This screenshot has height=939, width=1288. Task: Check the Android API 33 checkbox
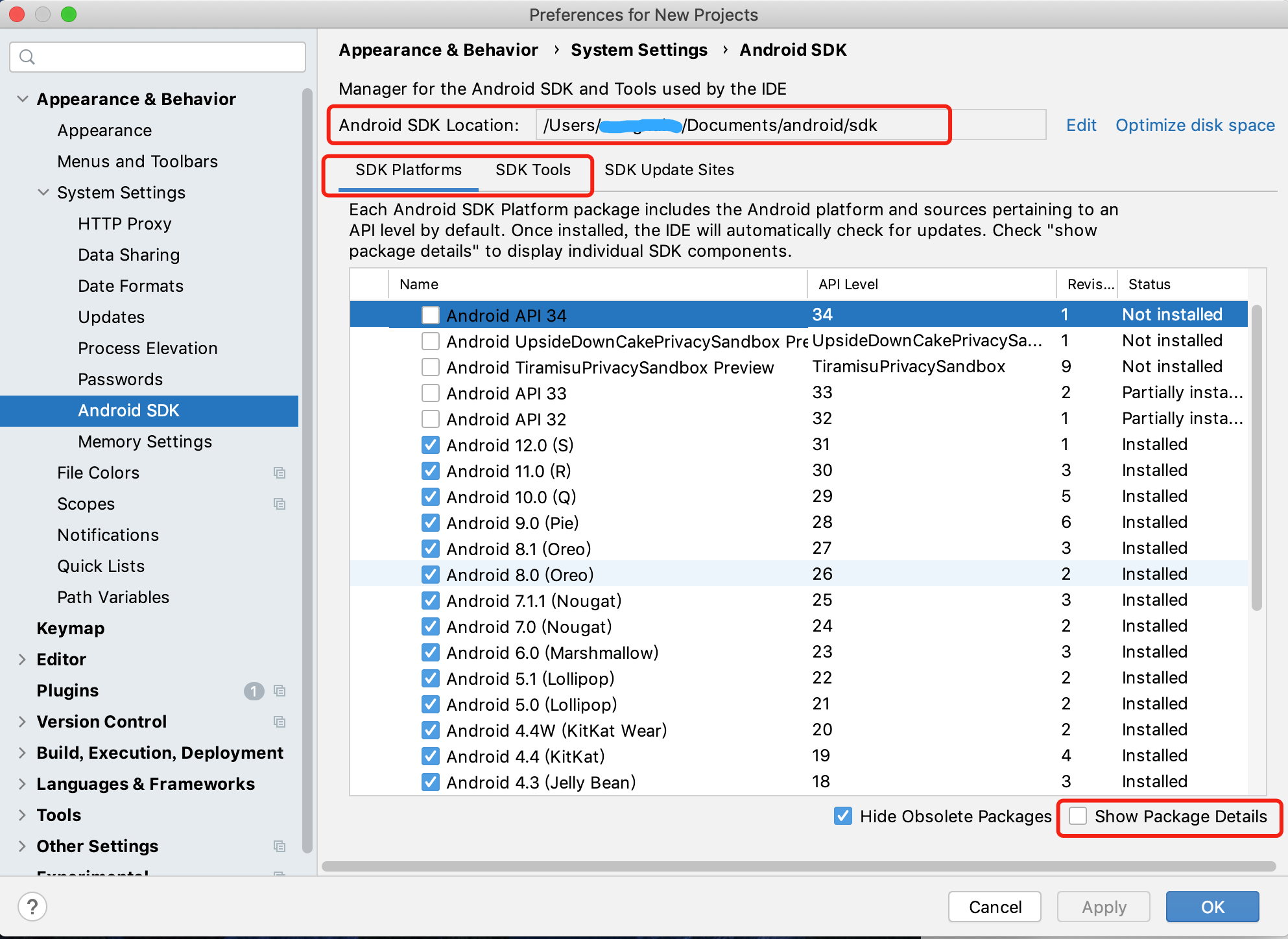pos(431,393)
